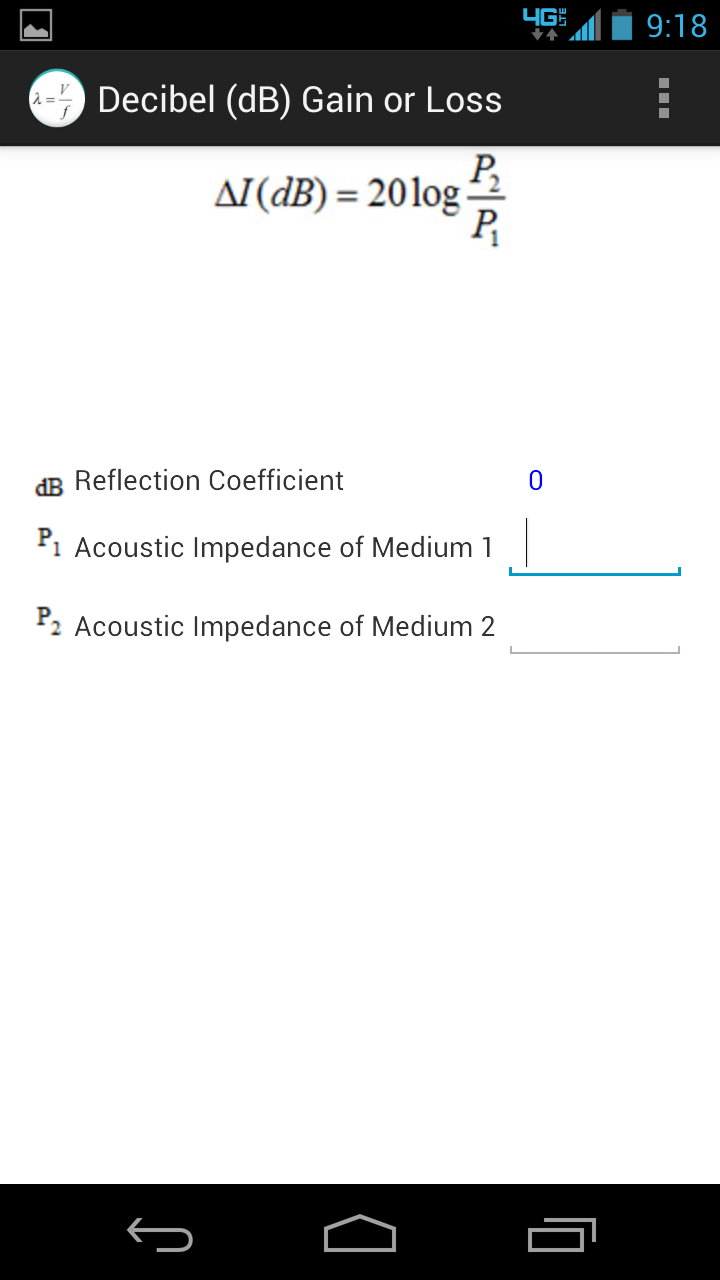The height and width of the screenshot is (1280, 720).
Task: Tap the battery icon in status bar
Action: [621, 24]
